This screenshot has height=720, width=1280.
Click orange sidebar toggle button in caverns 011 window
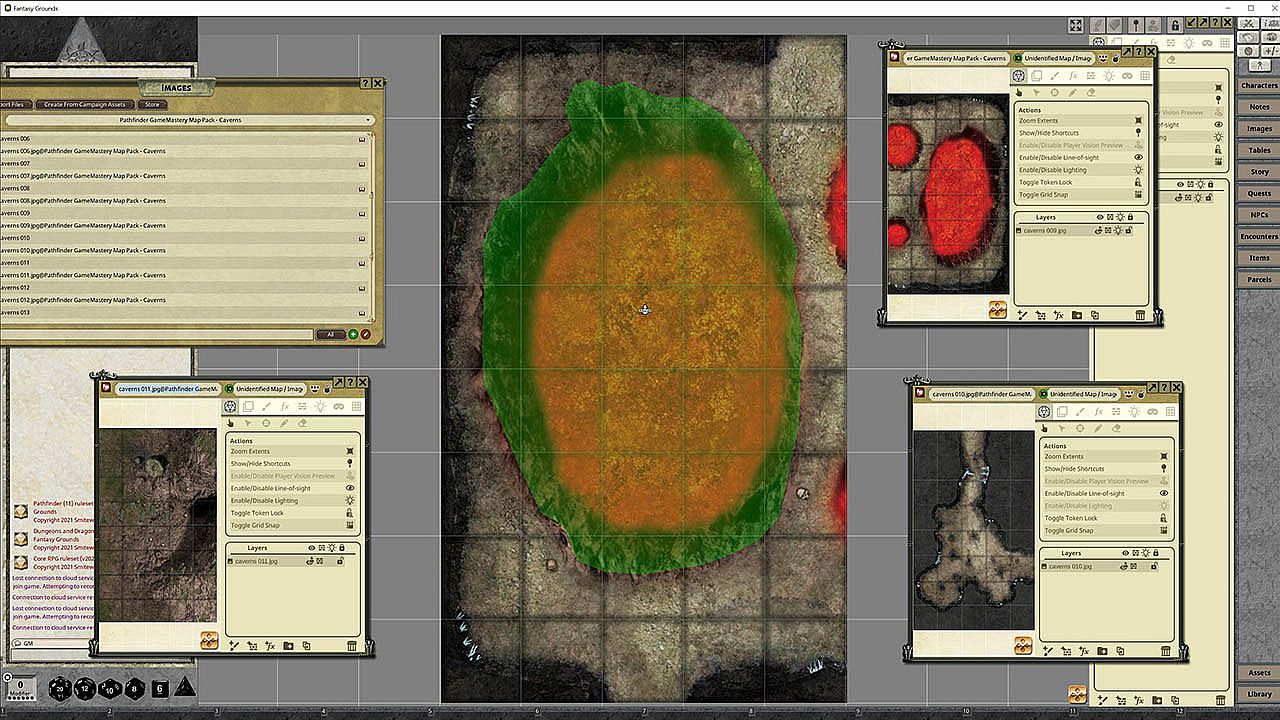[x=209, y=641]
